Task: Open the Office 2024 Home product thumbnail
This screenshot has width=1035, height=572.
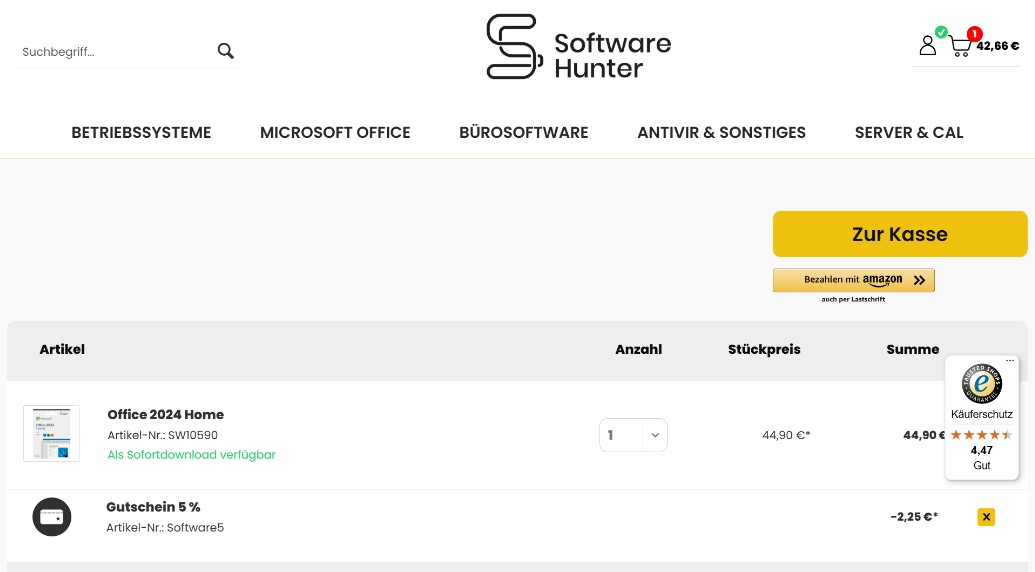Action: [x=51, y=433]
